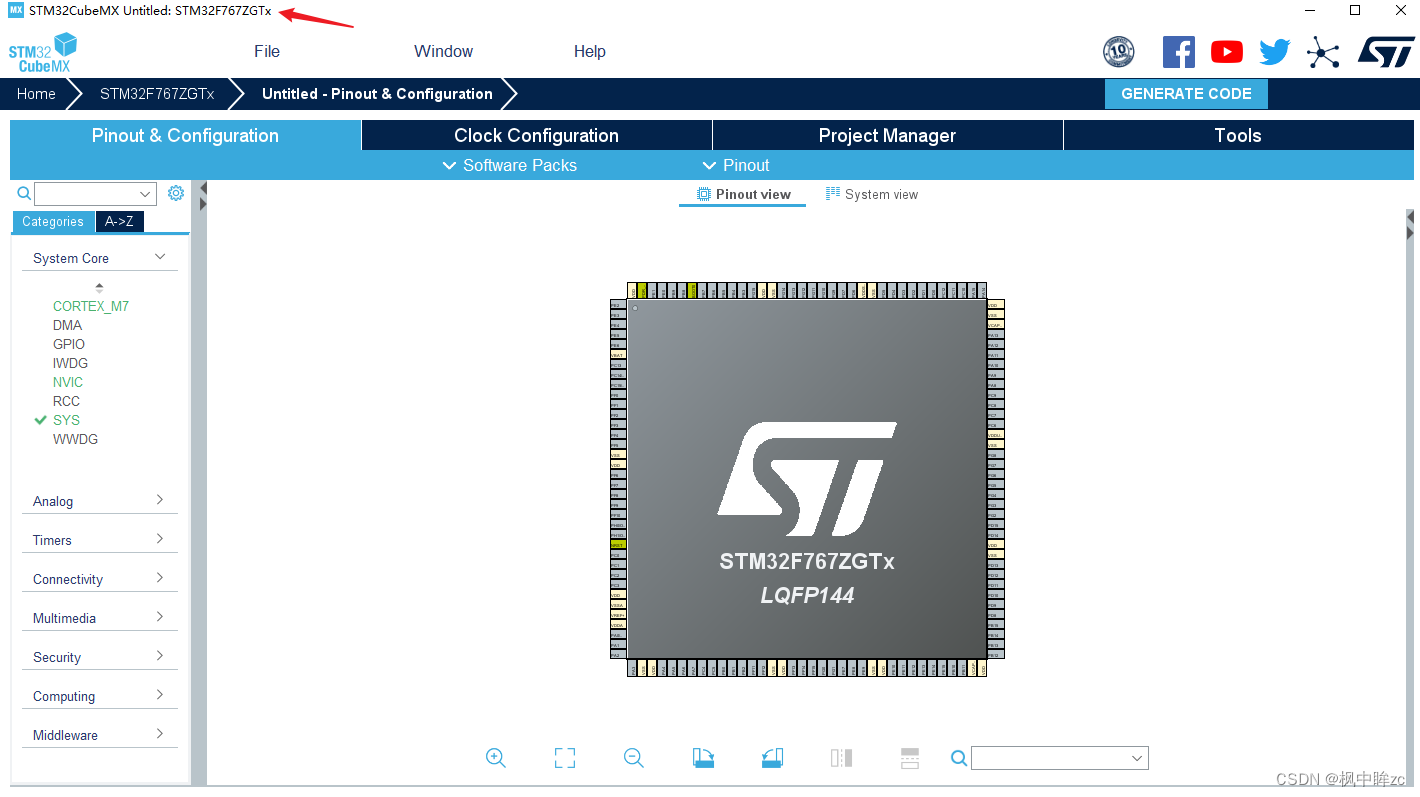
Task: Rotate the chip clockwise
Action: pyautogui.click(x=703, y=757)
